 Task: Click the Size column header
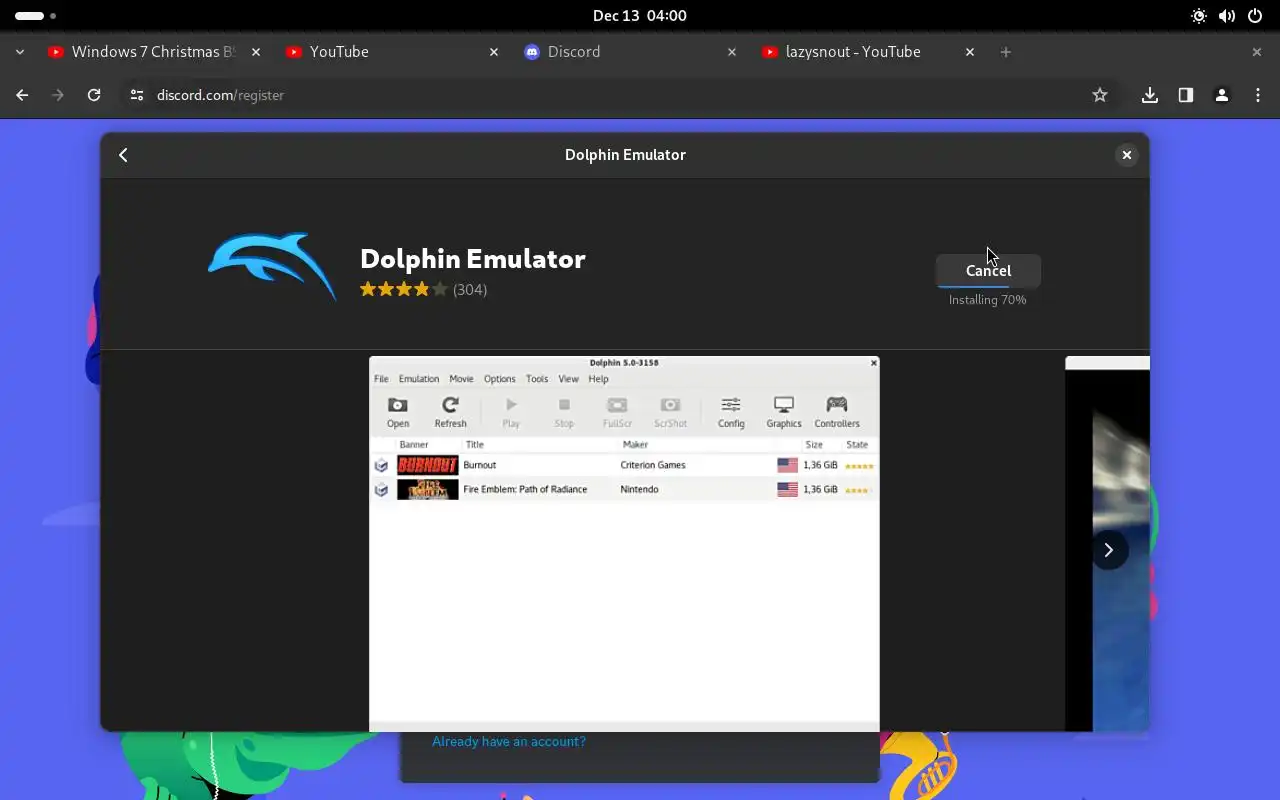(x=814, y=445)
